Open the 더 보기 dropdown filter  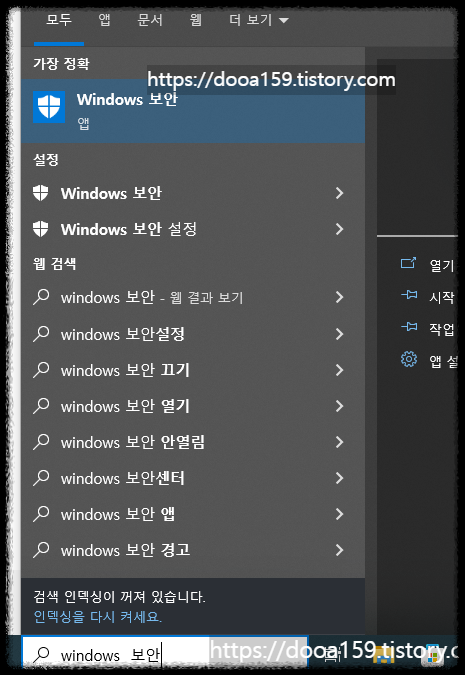tap(258, 20)
